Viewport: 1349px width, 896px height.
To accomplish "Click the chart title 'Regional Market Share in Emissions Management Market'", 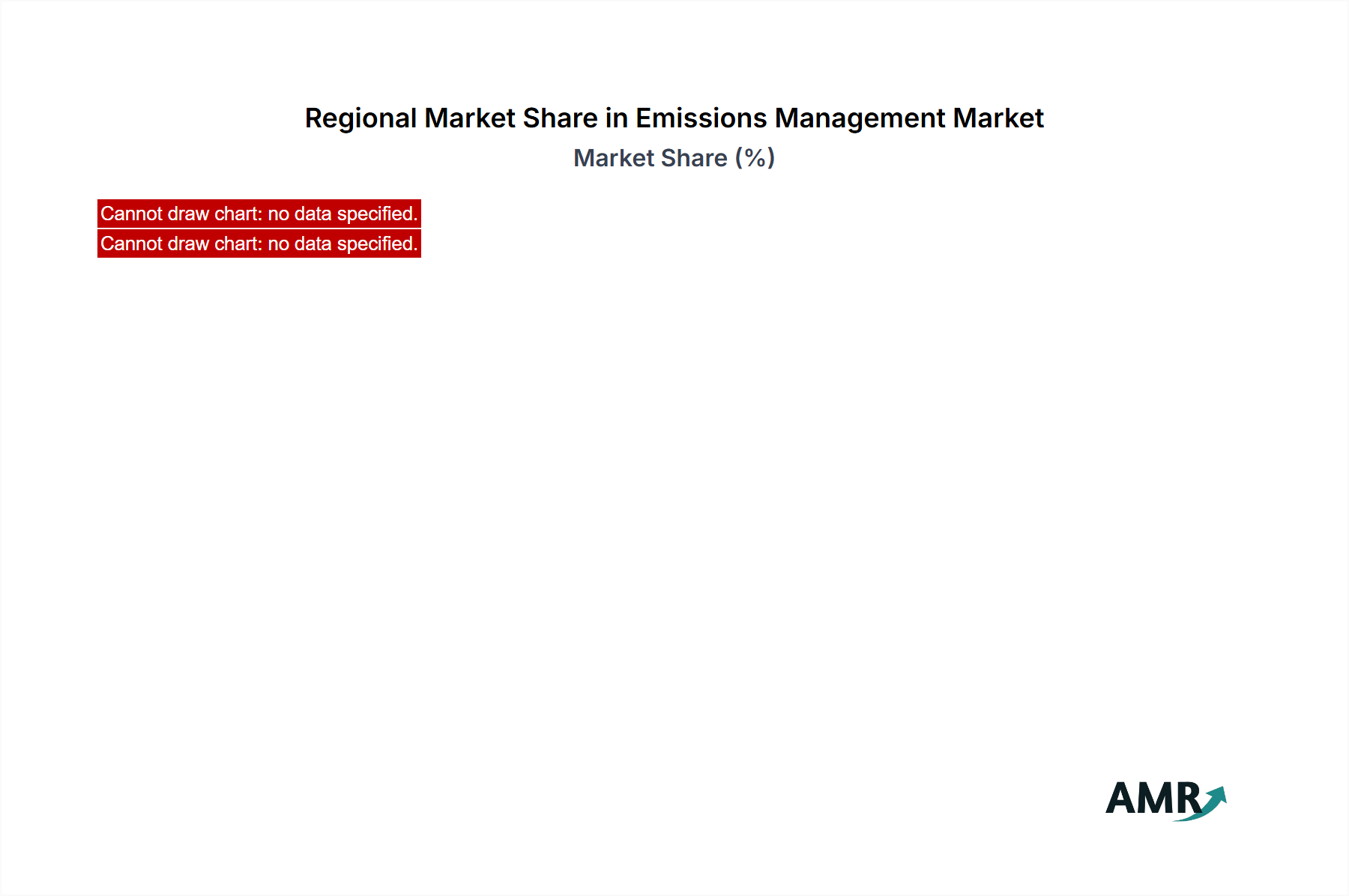I will (674, 118).
